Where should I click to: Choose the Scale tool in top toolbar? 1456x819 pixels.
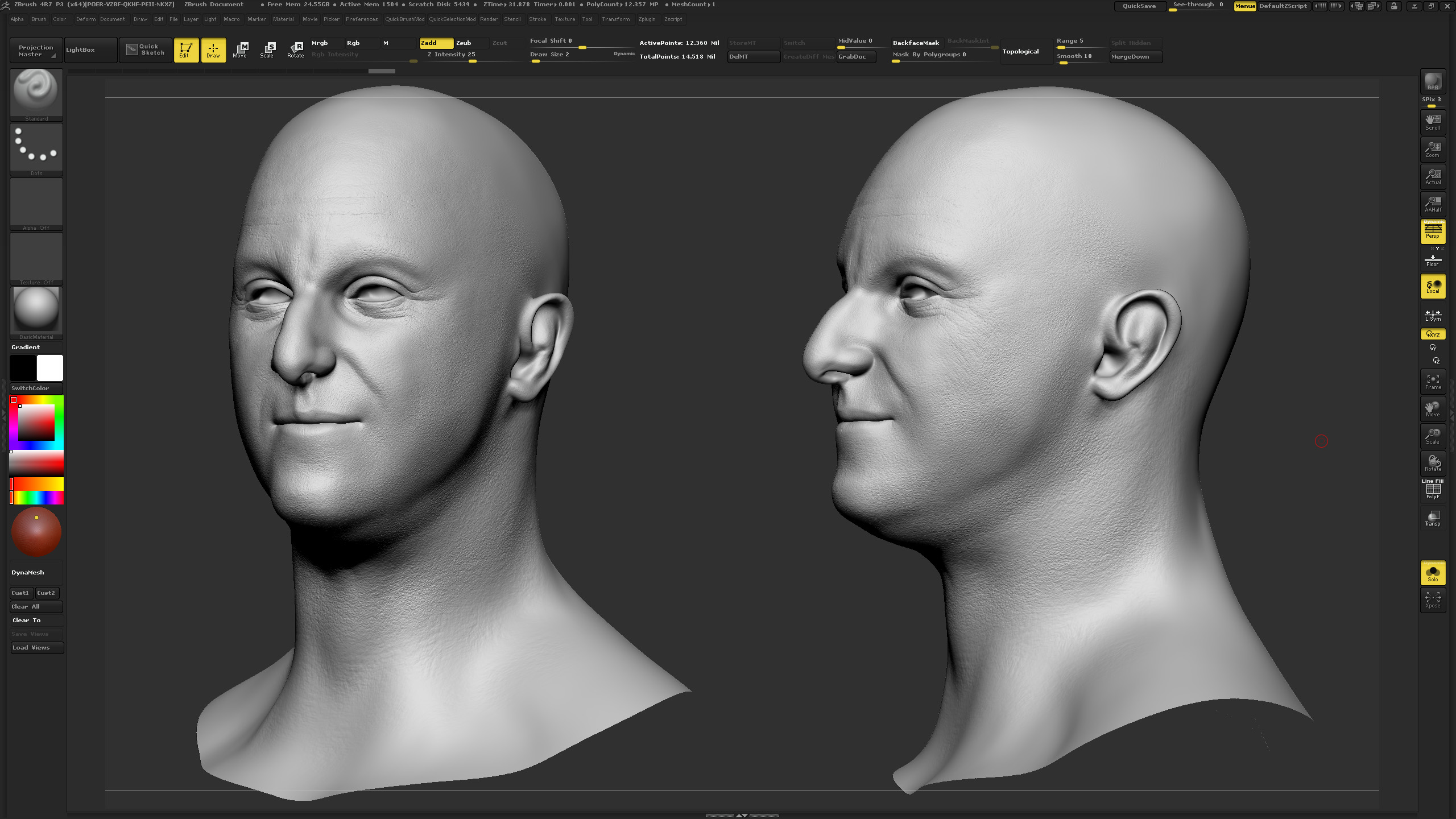pos(267,50)
